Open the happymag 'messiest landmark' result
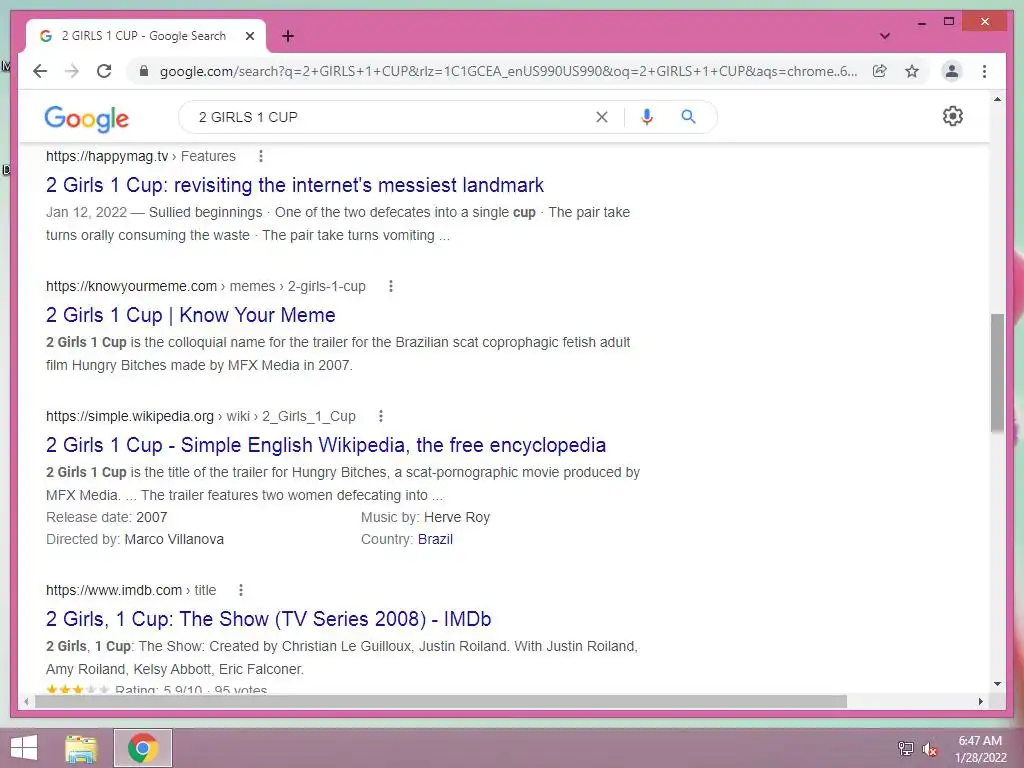 coord(295,185)
